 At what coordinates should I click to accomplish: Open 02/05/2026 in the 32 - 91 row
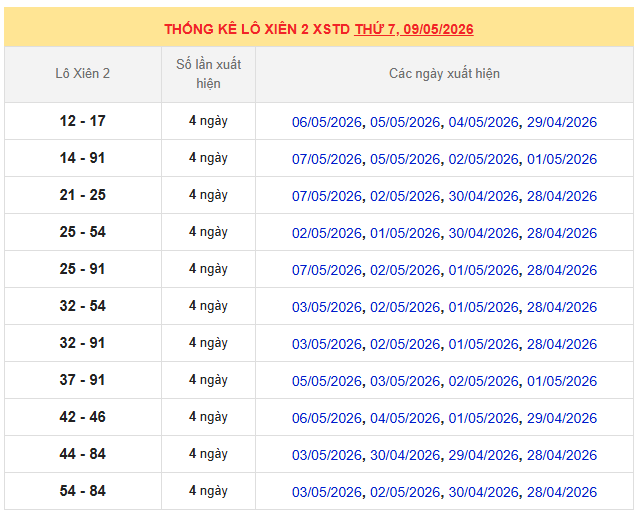[405, 344]
